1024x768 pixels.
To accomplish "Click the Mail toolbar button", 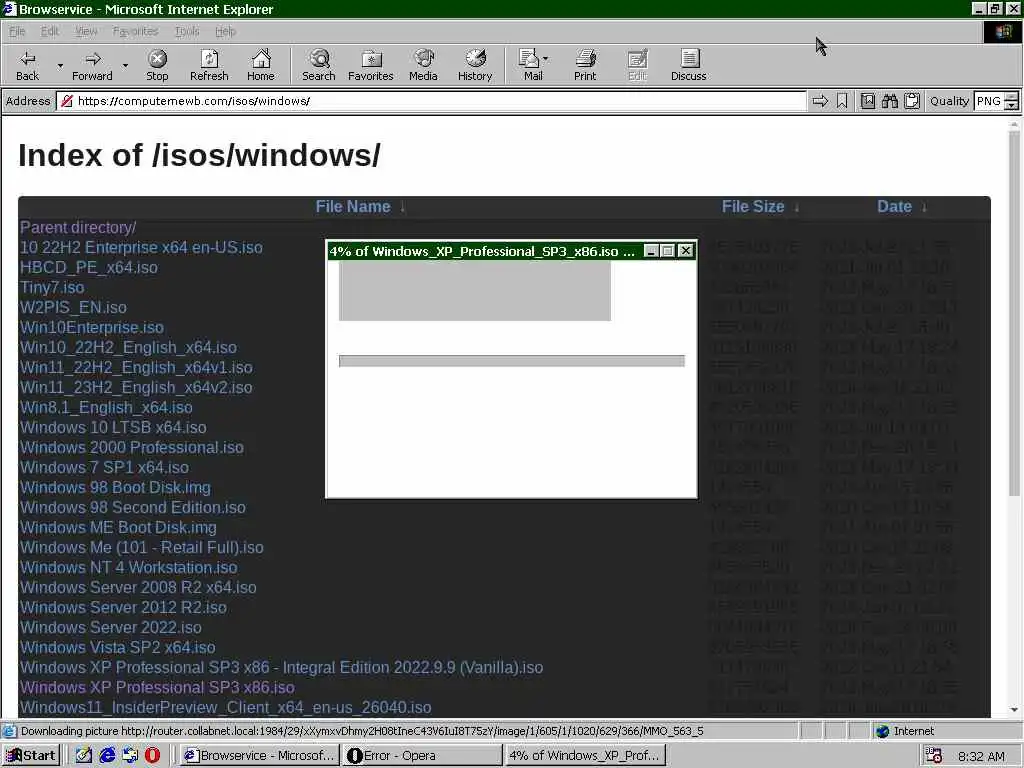I will (x=533, y=65).
